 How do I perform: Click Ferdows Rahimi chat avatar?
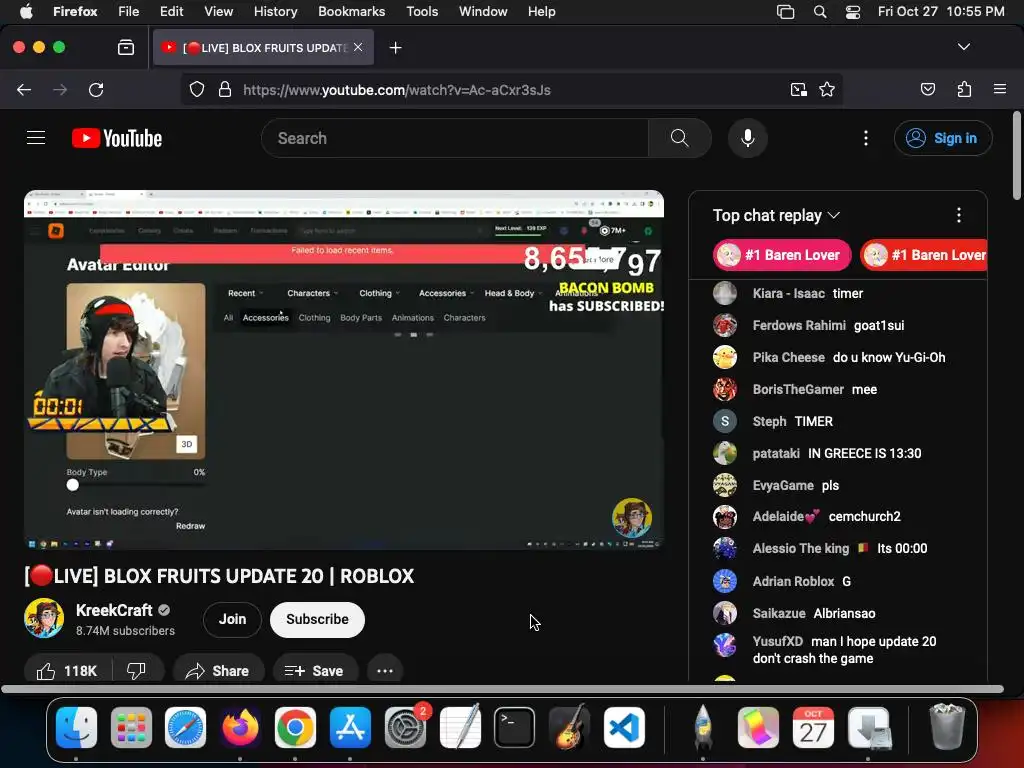point(725,325)
